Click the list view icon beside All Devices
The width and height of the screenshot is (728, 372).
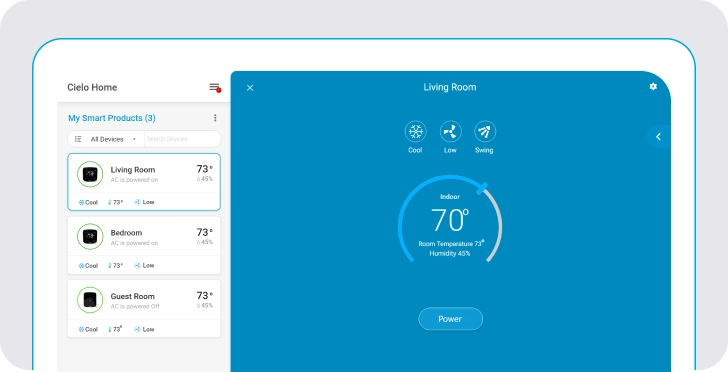pos(78,139)
